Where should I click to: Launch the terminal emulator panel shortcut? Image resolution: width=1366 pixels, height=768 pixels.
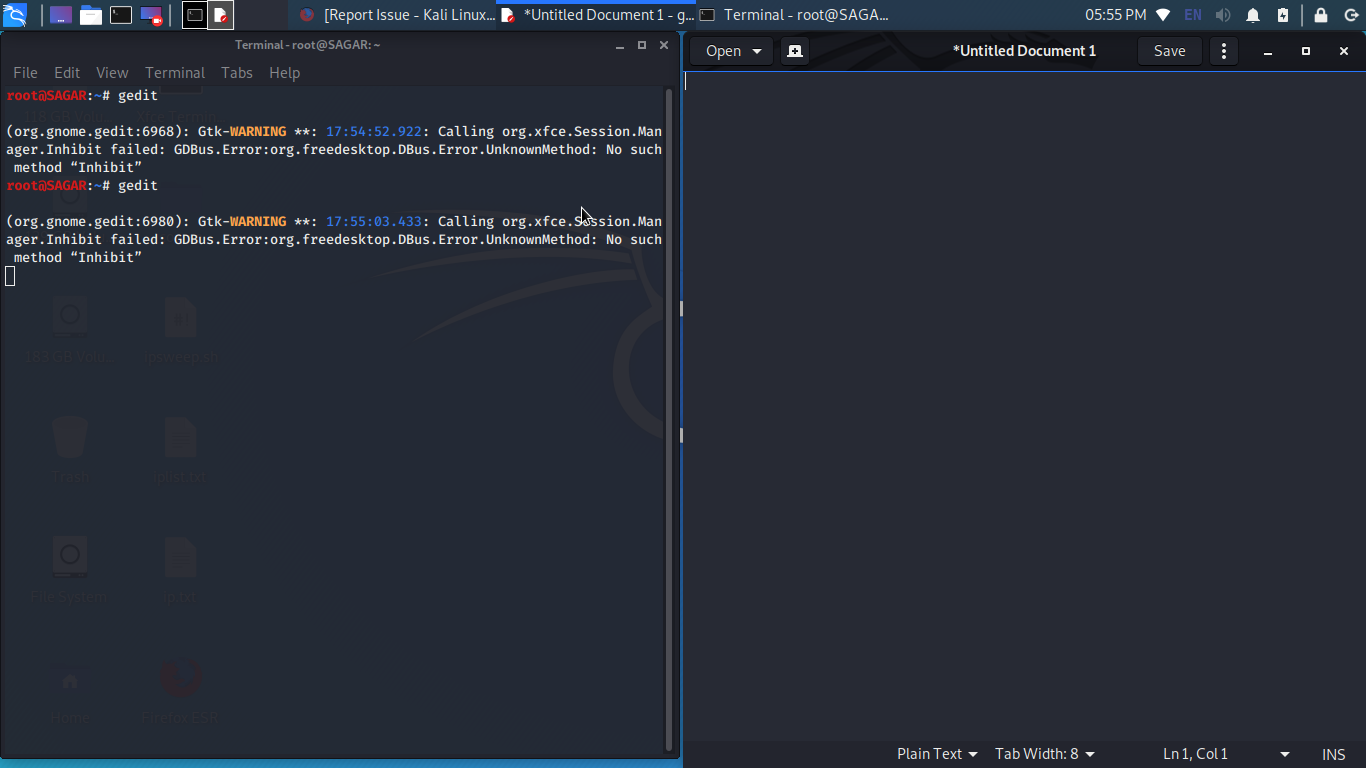(x=121, y=15)
